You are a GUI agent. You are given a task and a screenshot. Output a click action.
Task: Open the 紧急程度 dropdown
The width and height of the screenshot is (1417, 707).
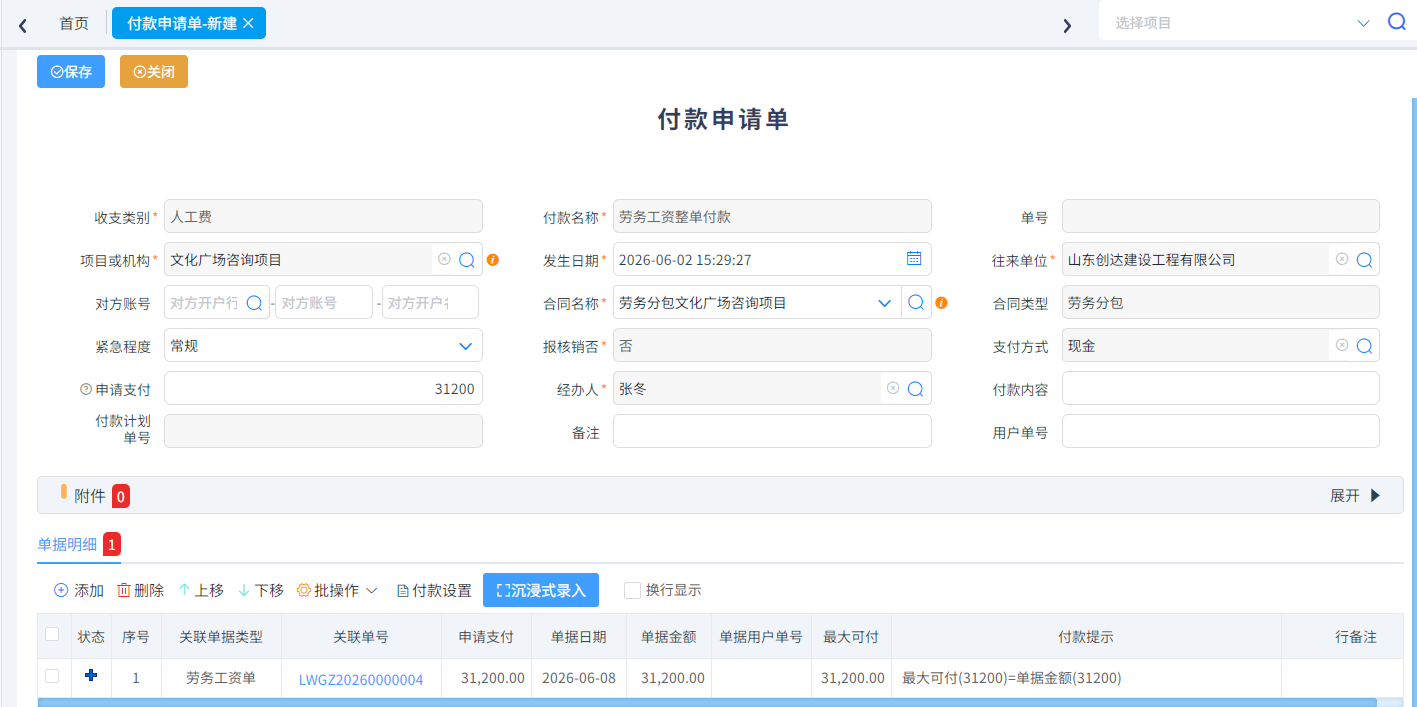pyautogui.click(x=323, y=346)
